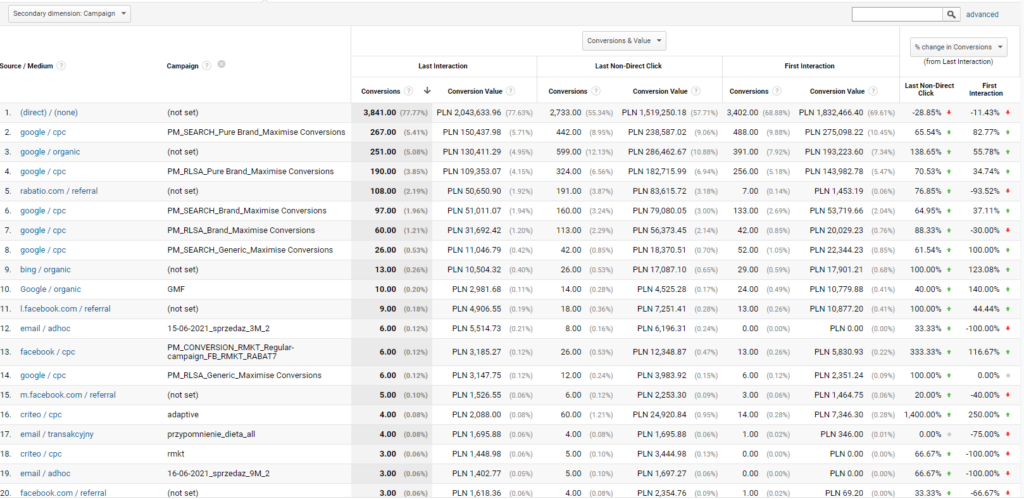This screenshot has width=1024, height=499.
Task: Open help icon next to Campaign header
Action: [x=206, y=65]
